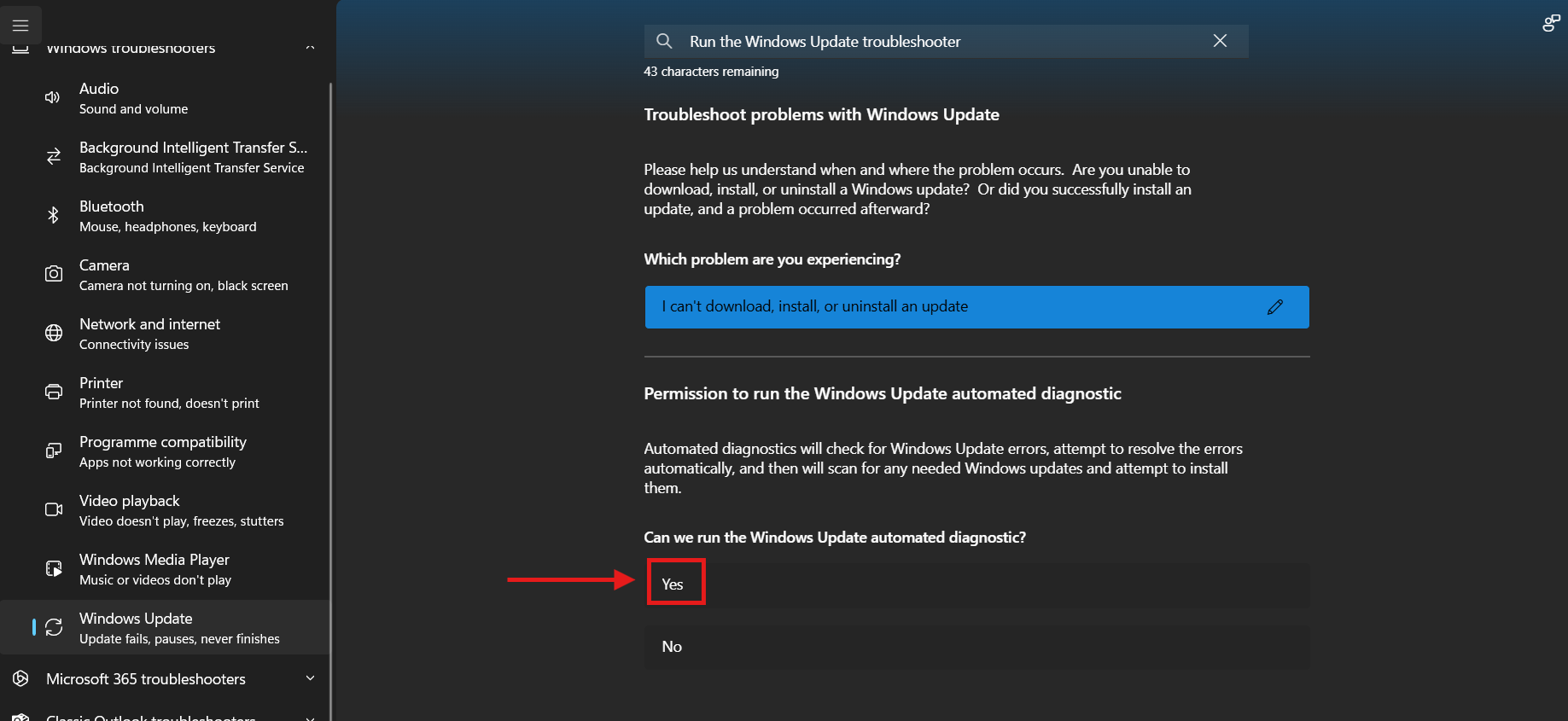
Task: Select the Windows Update troubleshooter
Action: (165, 627)
